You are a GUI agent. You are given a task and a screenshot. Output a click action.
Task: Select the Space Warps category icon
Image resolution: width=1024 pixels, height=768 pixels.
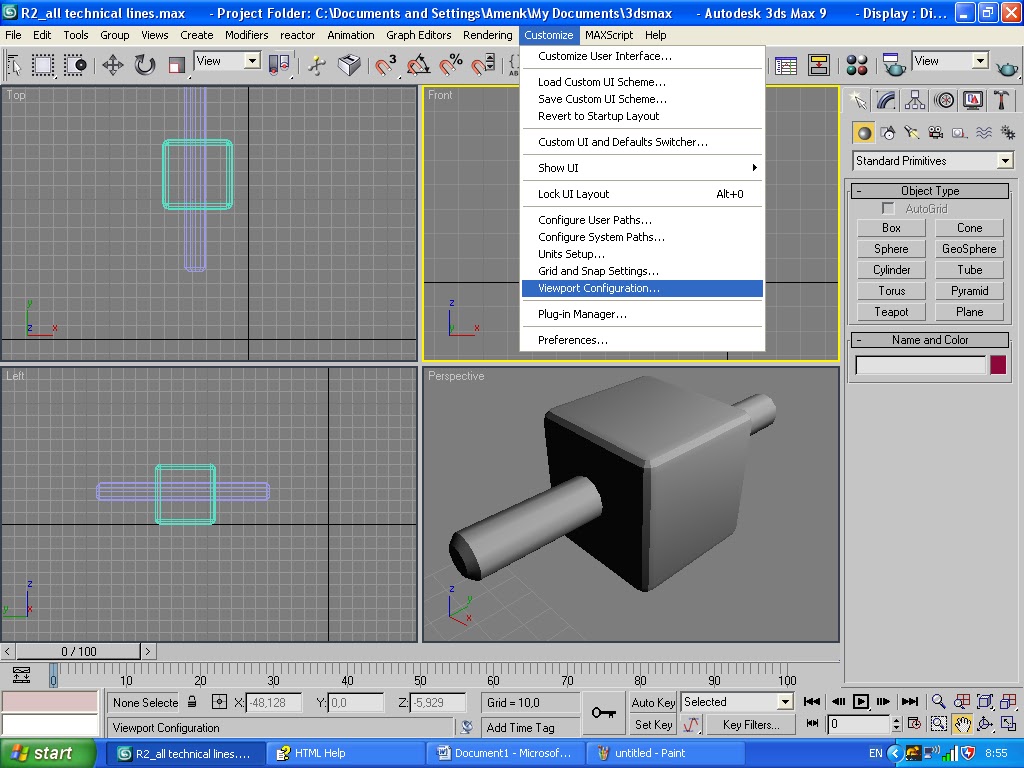(x=984, y=133)
